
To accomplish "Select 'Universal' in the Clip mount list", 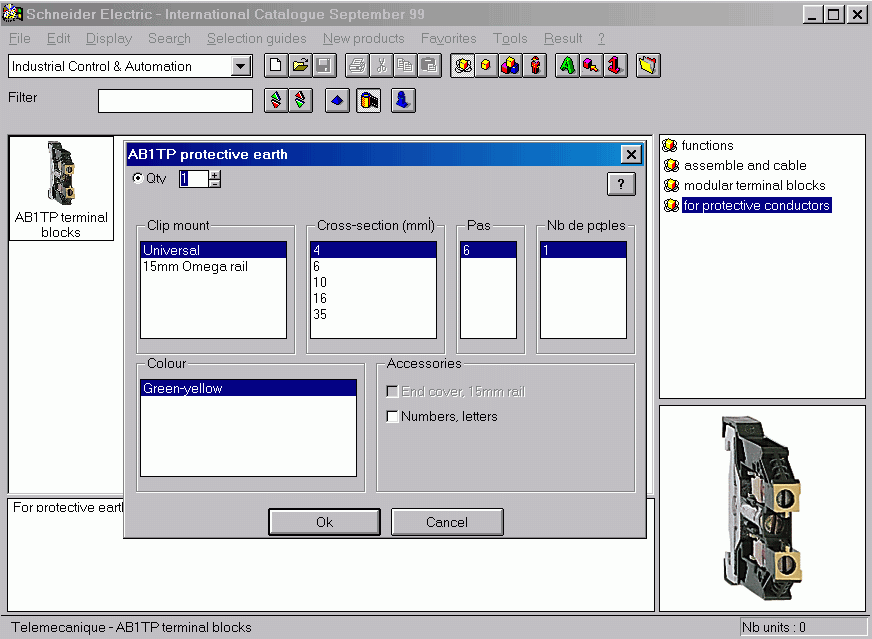I will click(214, 250).
